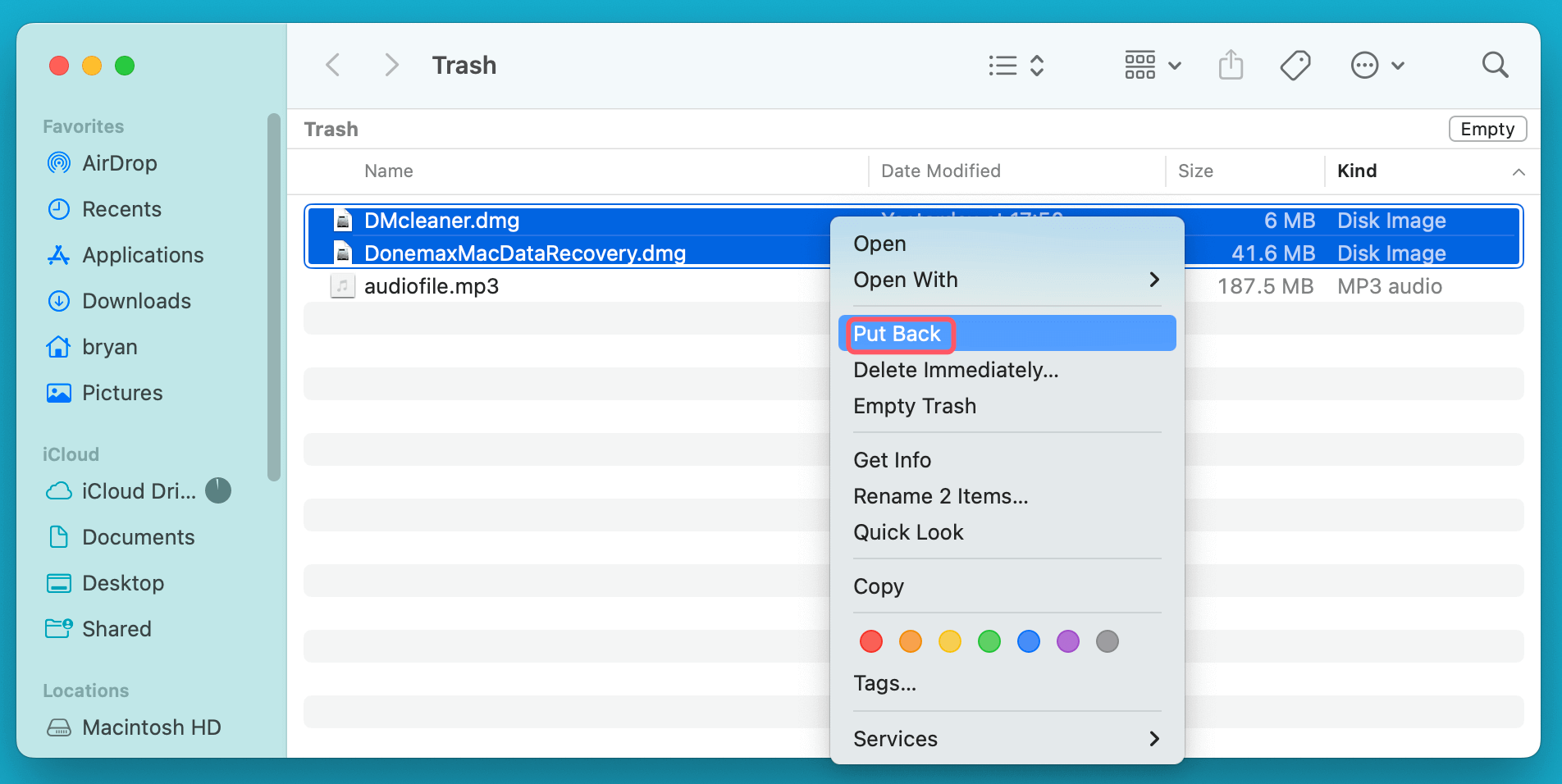Choose Delete Immediately from the context menu
The width and height of the screenshot is (1562, 784).
(956, 370)
